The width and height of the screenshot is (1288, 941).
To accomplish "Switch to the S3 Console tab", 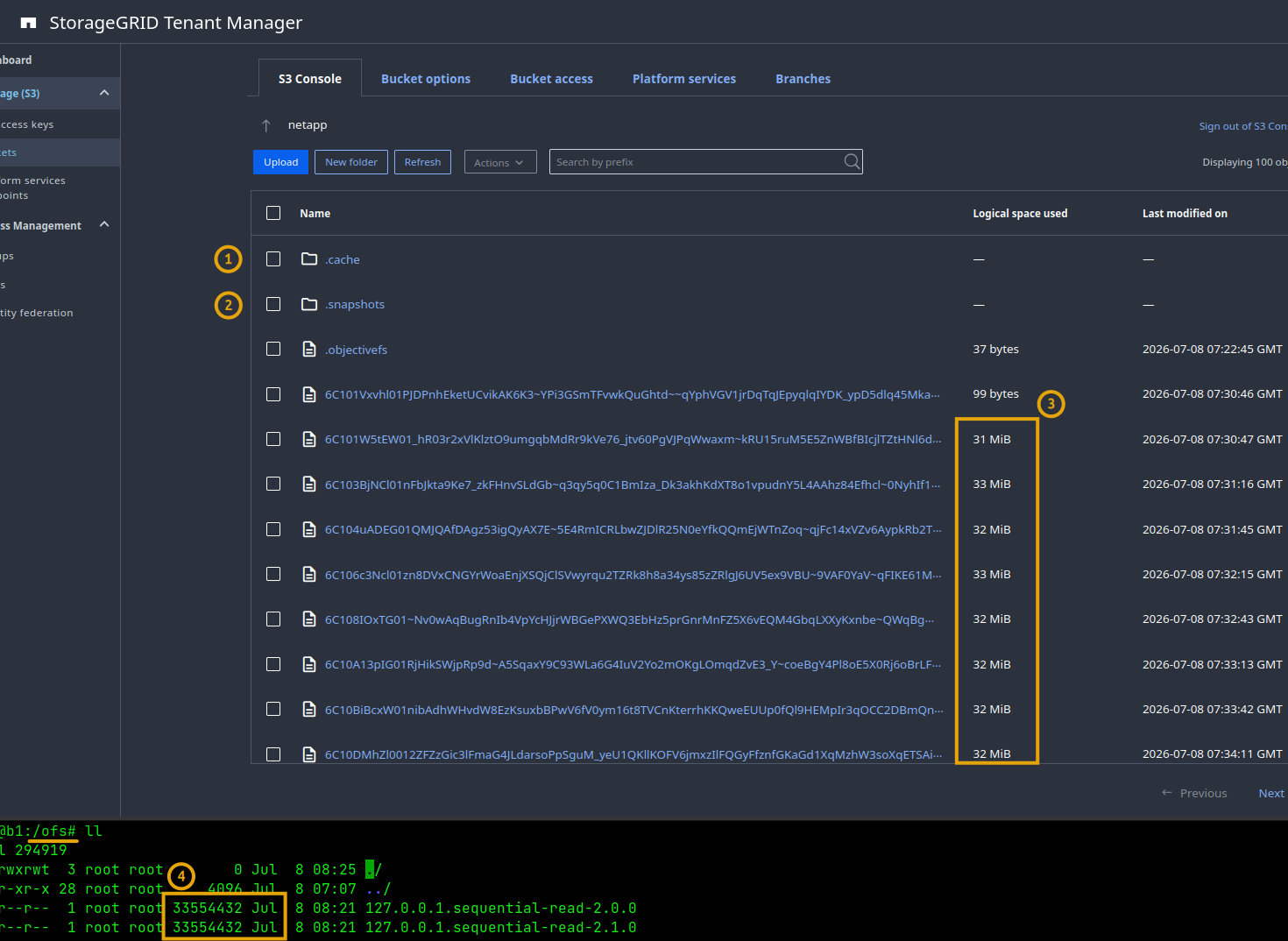I will [x=310, y=78].
